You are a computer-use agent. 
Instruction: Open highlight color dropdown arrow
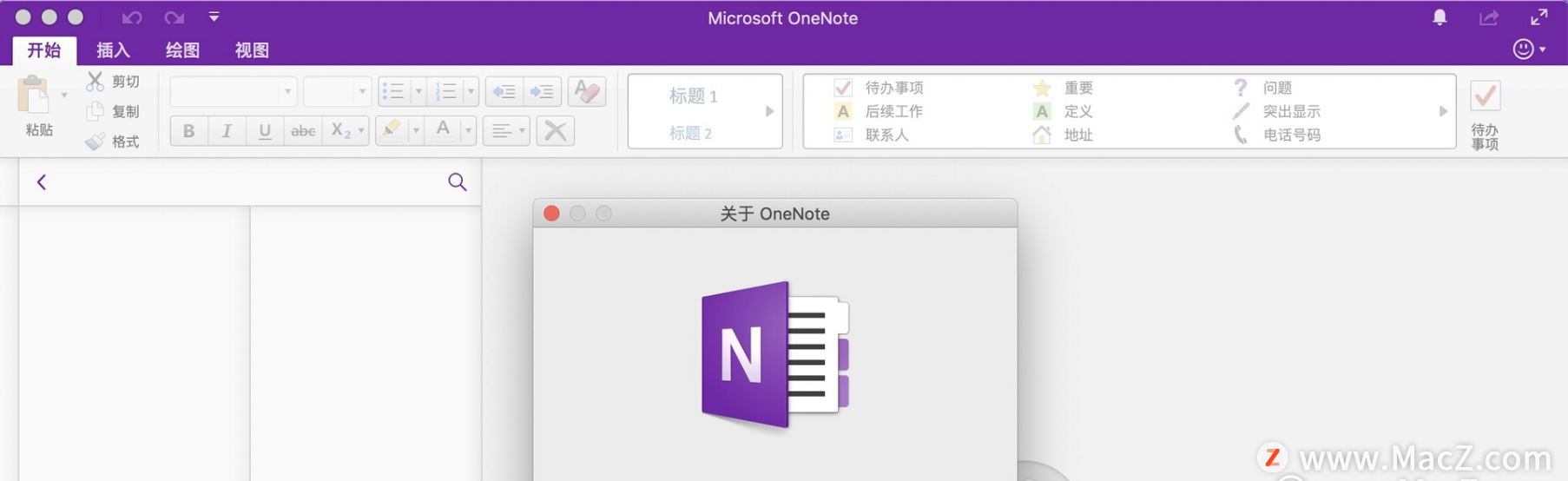(416, 131)
